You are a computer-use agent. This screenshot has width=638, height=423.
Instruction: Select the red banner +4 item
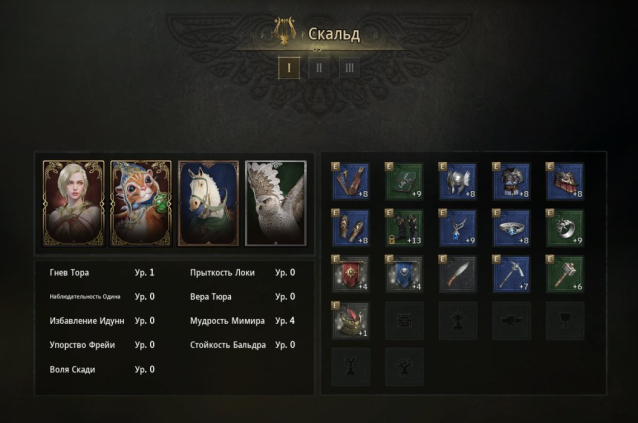pyautogui.click(x=351, y=274)
